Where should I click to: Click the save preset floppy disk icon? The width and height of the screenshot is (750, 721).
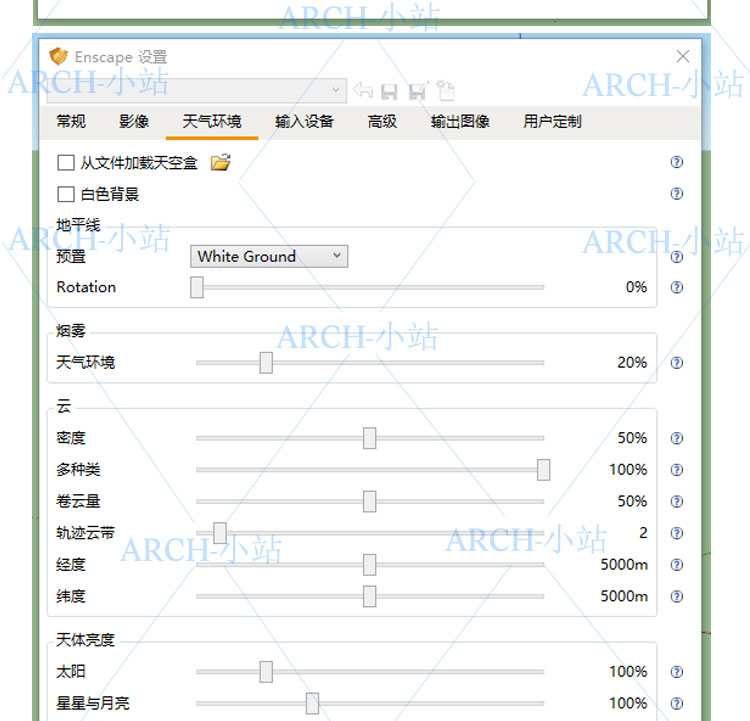coord(390,91)
